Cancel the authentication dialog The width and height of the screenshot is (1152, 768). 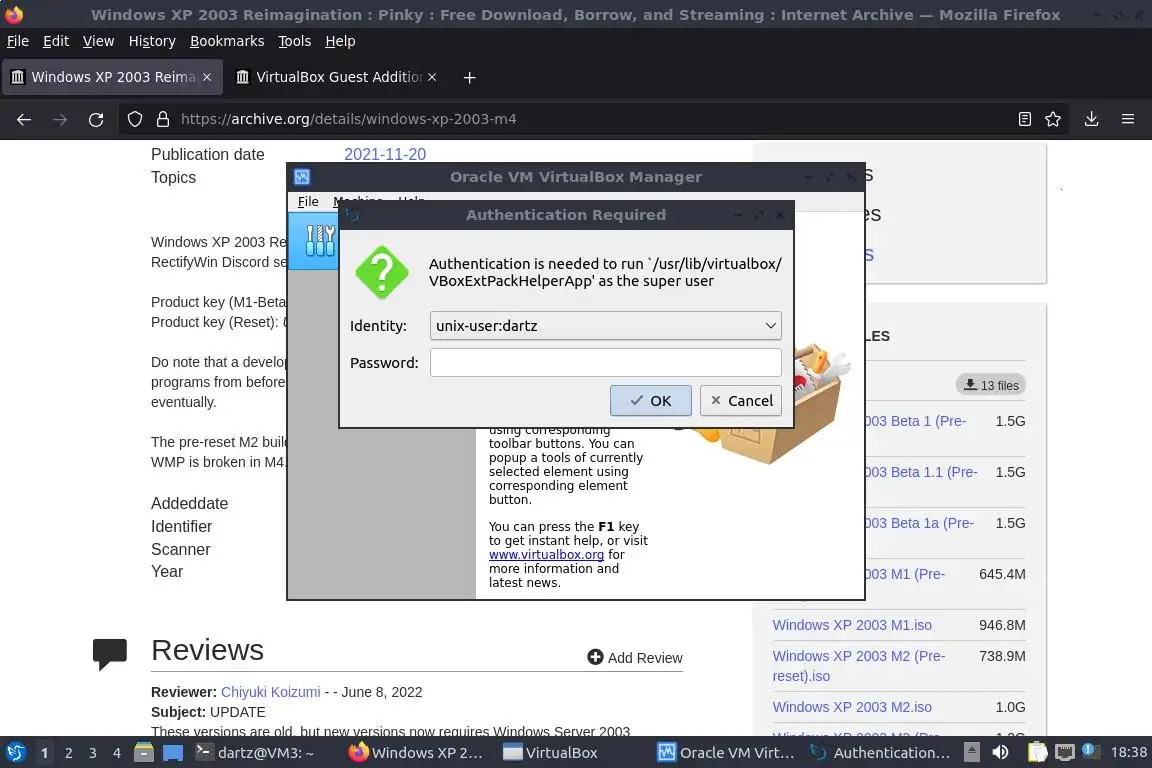741,401
